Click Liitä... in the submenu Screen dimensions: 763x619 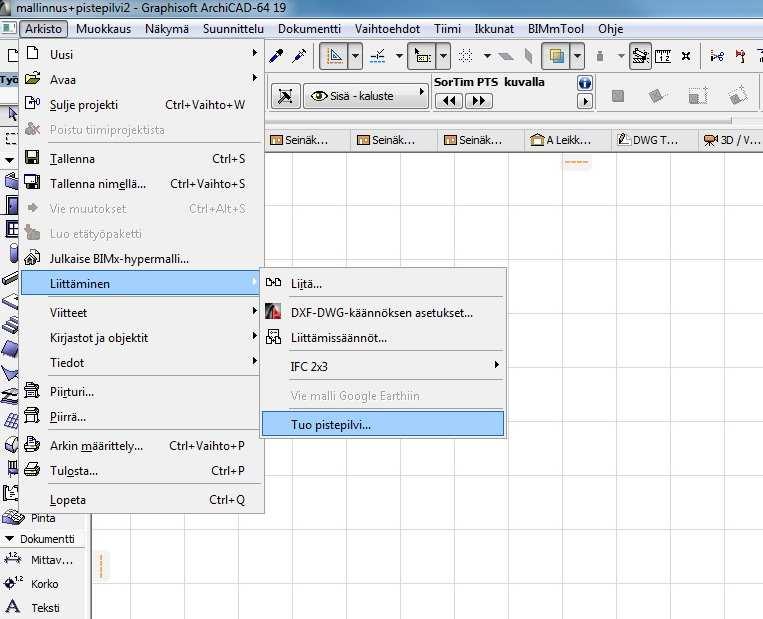pyautogui.click(x=383, y=283)
